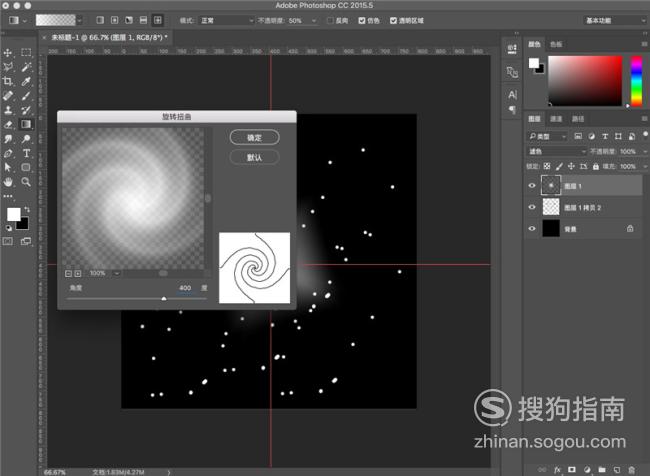
Task: Hide layer 图层 1 with eye icon
Action: pos(532,186)
